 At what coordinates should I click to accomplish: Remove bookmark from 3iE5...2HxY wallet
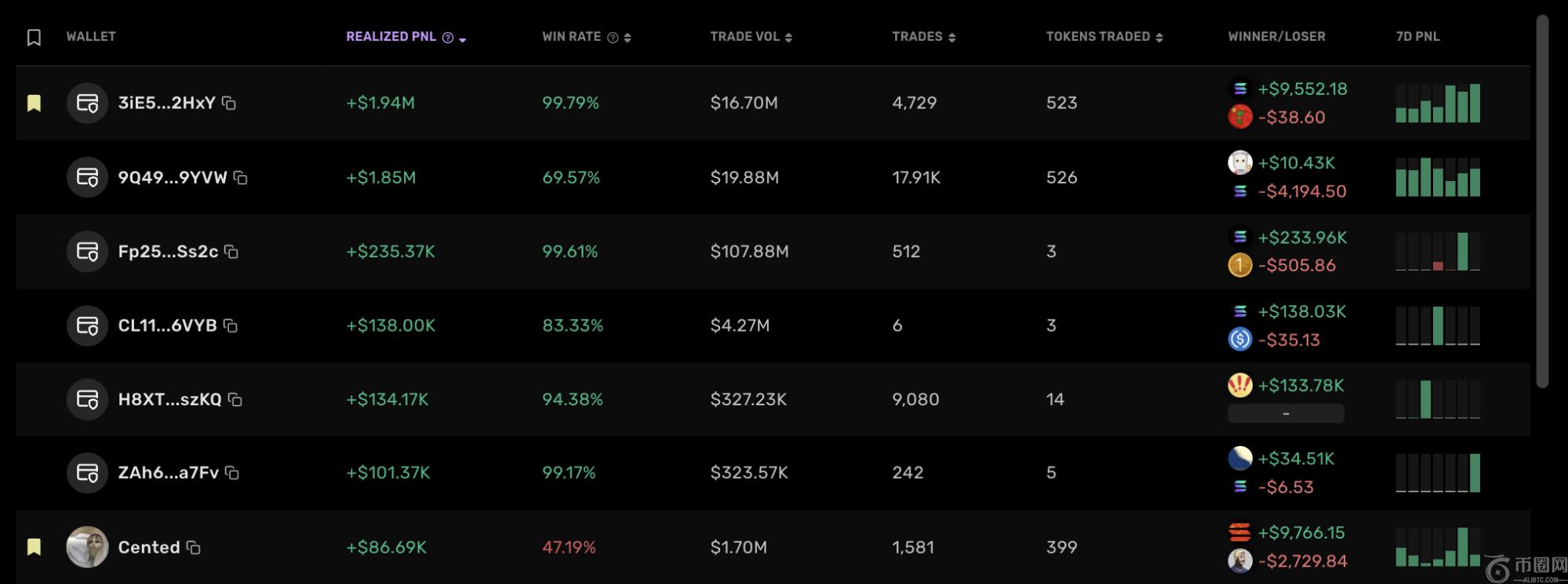tap(34, 103)
